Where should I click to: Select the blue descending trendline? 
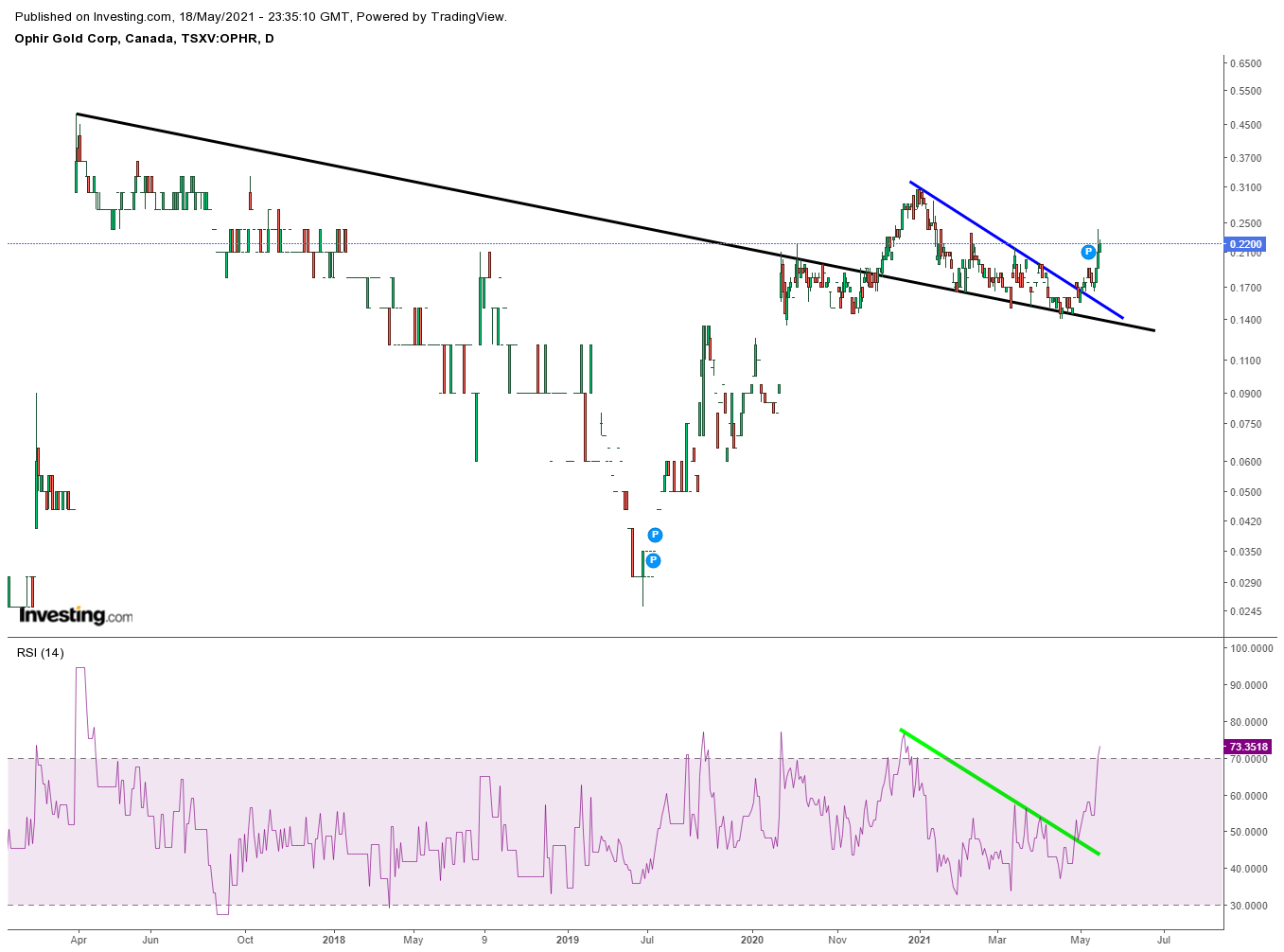(1016, 250)
